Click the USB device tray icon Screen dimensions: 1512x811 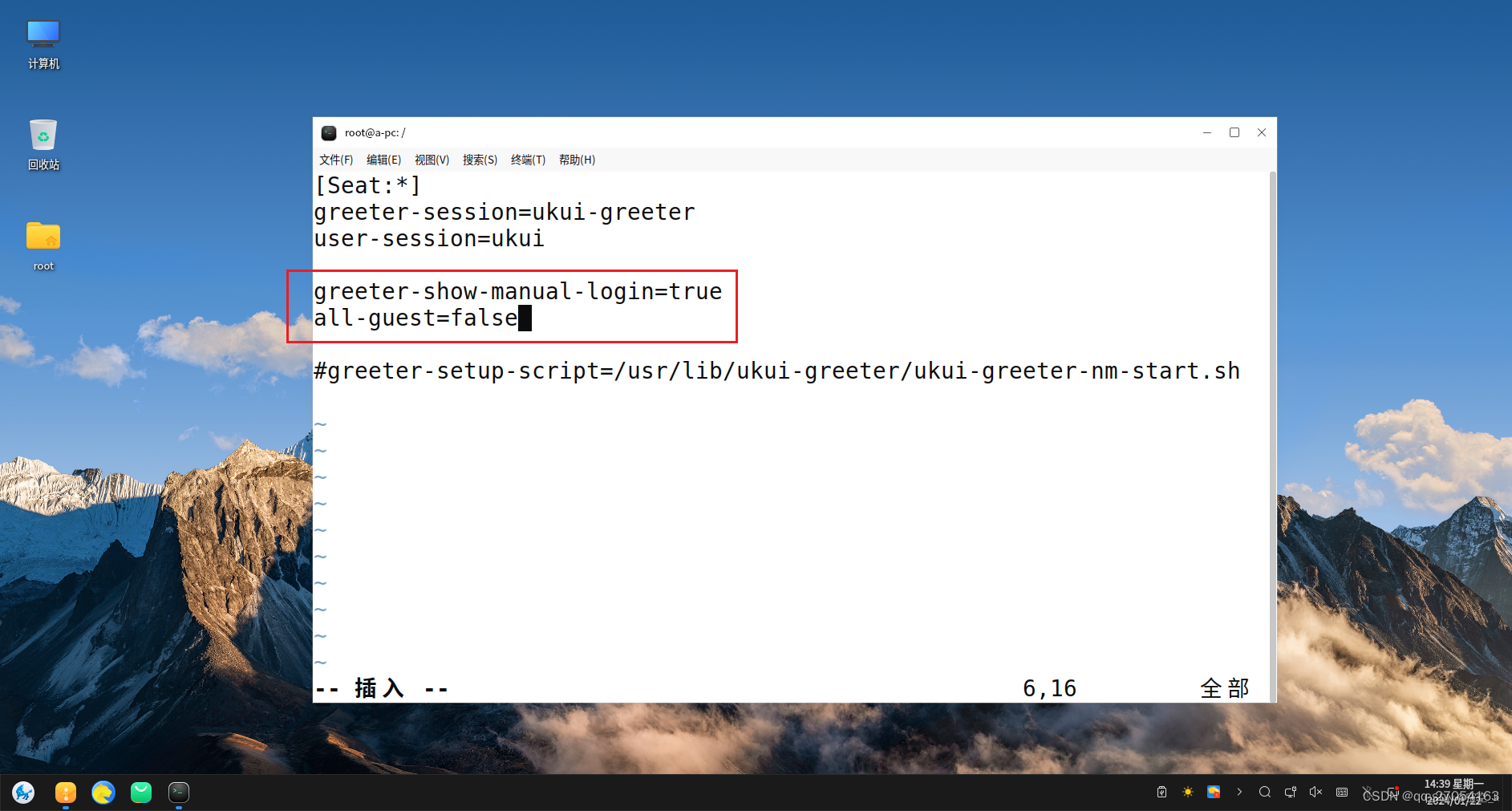pos(1161,793)
